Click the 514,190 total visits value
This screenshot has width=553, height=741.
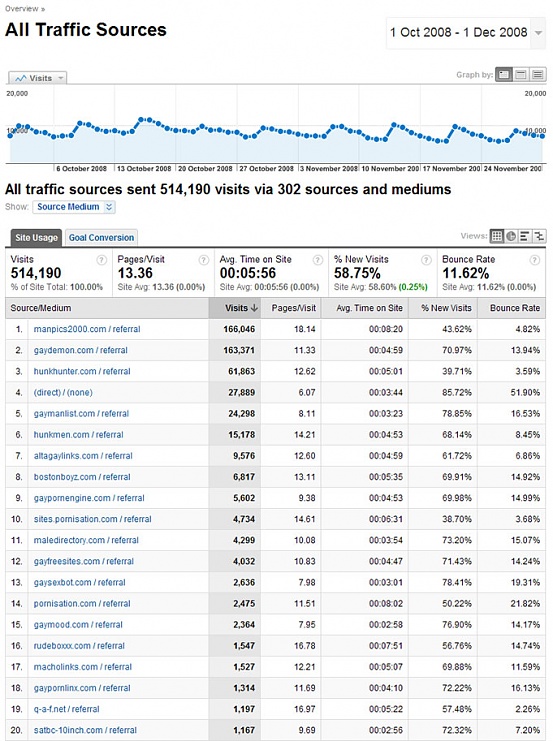(x=36, y=273)
